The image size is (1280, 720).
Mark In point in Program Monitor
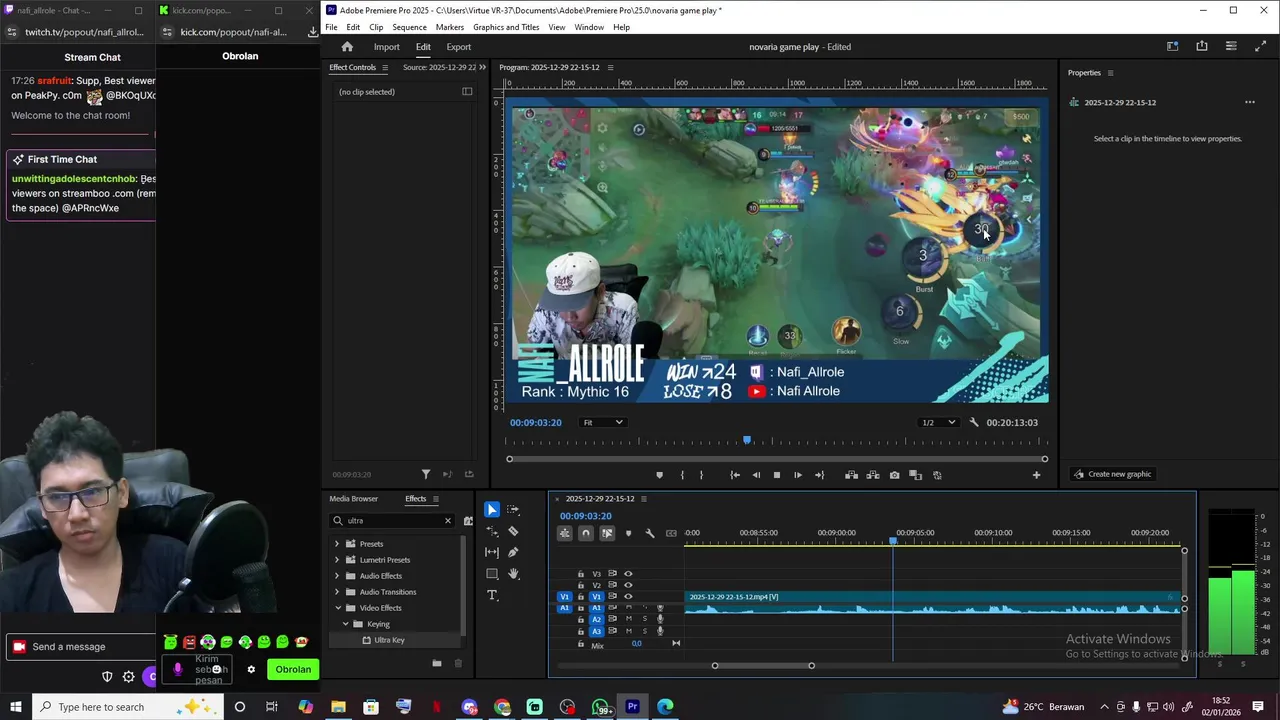[x=682, y=475]
